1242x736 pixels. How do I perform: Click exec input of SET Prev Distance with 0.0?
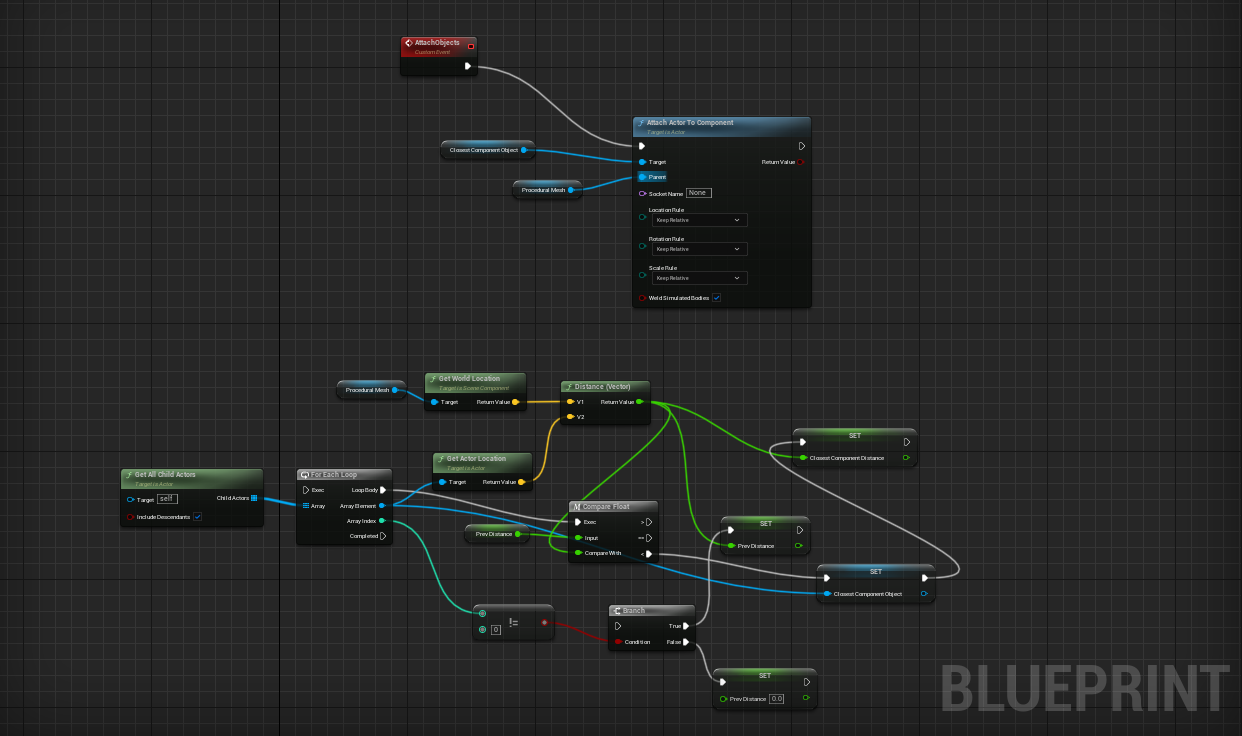(x=722, y=682)
